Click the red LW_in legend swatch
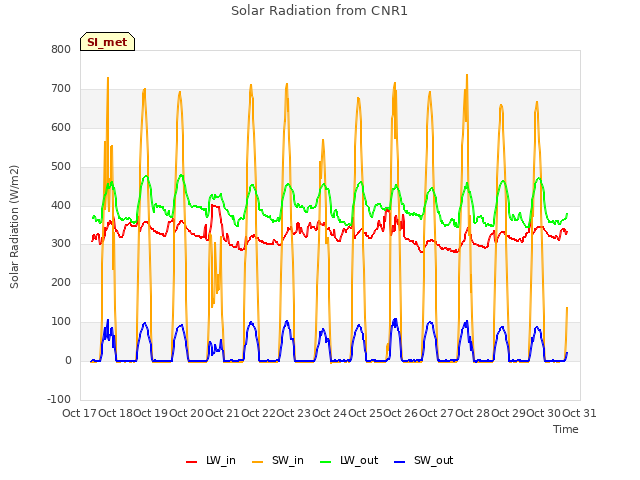This screenshot has height=480, width=640. coord(191,462)
